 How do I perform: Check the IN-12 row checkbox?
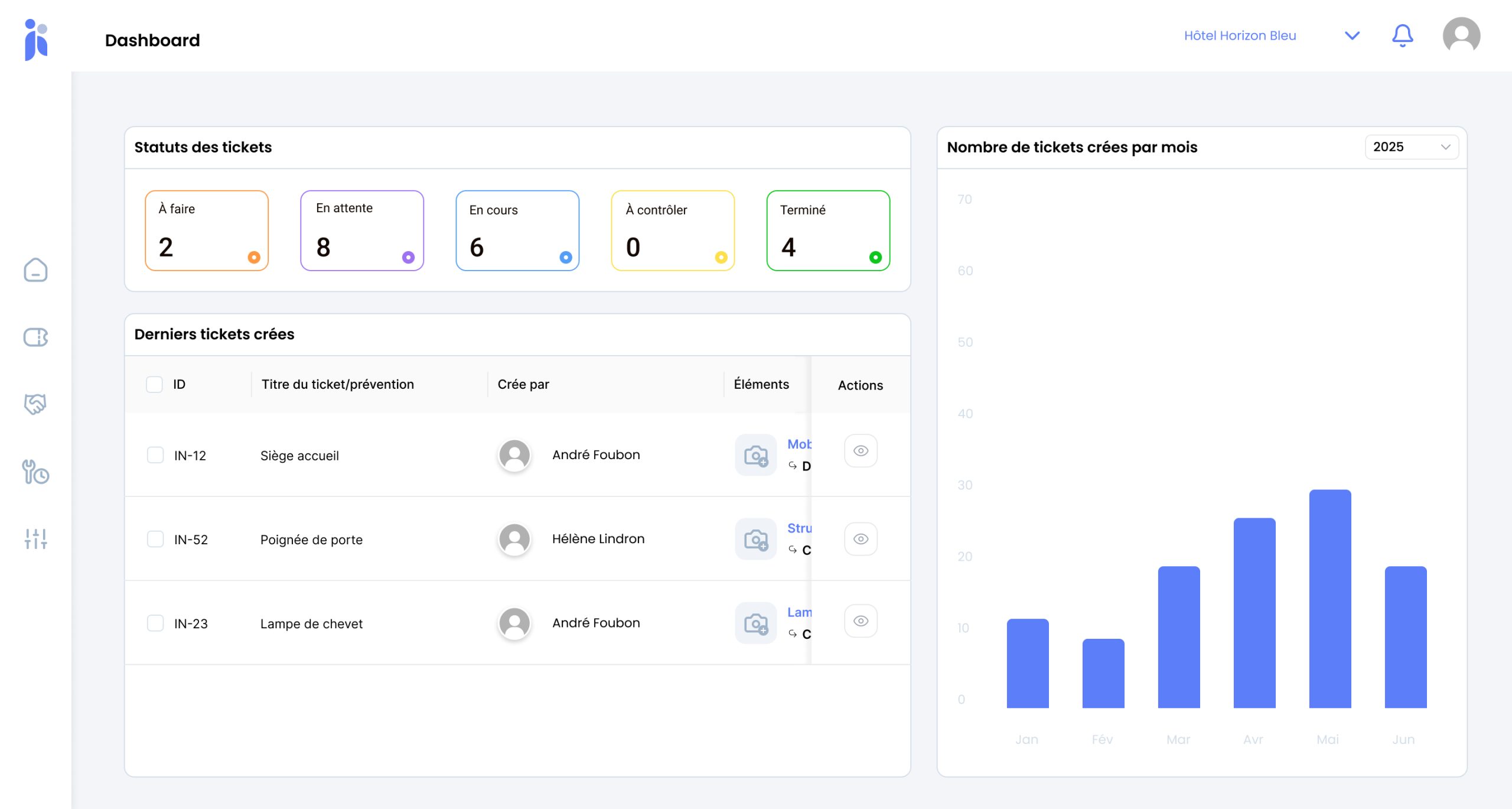(155, 455)
